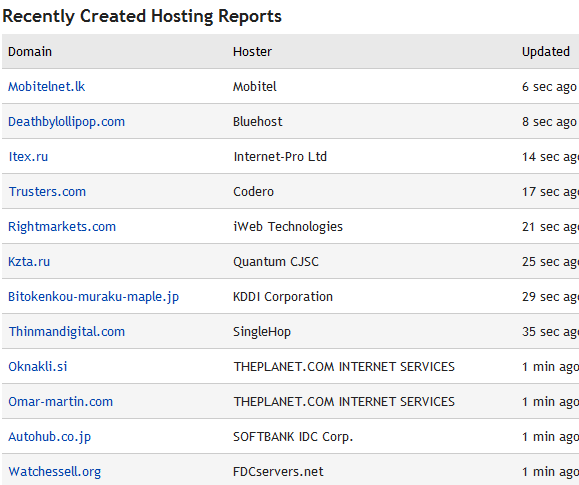Click the iWeb Technologies hoster cell
Image resolution: width=579 pixels, height=485 pixels.
tap(288, 226)
